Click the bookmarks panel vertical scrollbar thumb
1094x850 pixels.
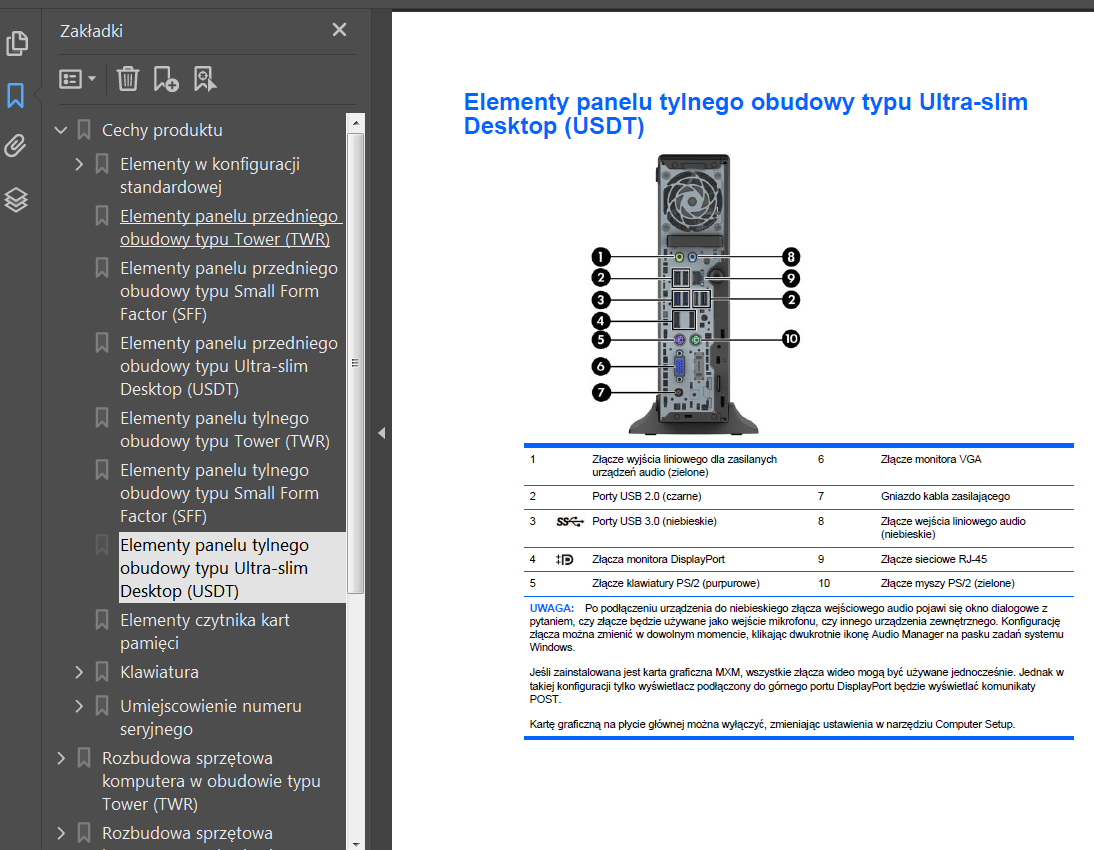356,363
